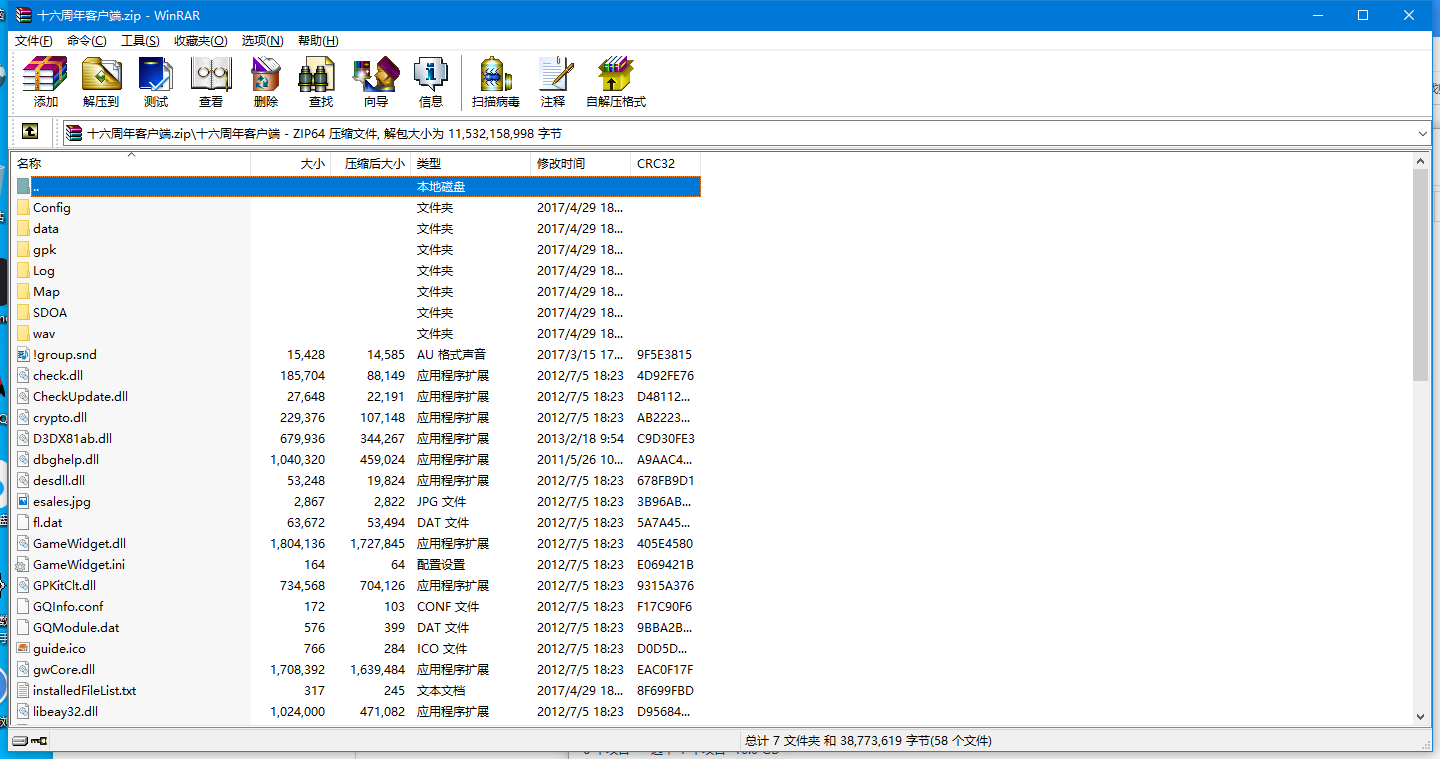This screenshot has height=759, width=1440.
Task: Select gwCore.dll file name
Action: click(x=64, y=670)
